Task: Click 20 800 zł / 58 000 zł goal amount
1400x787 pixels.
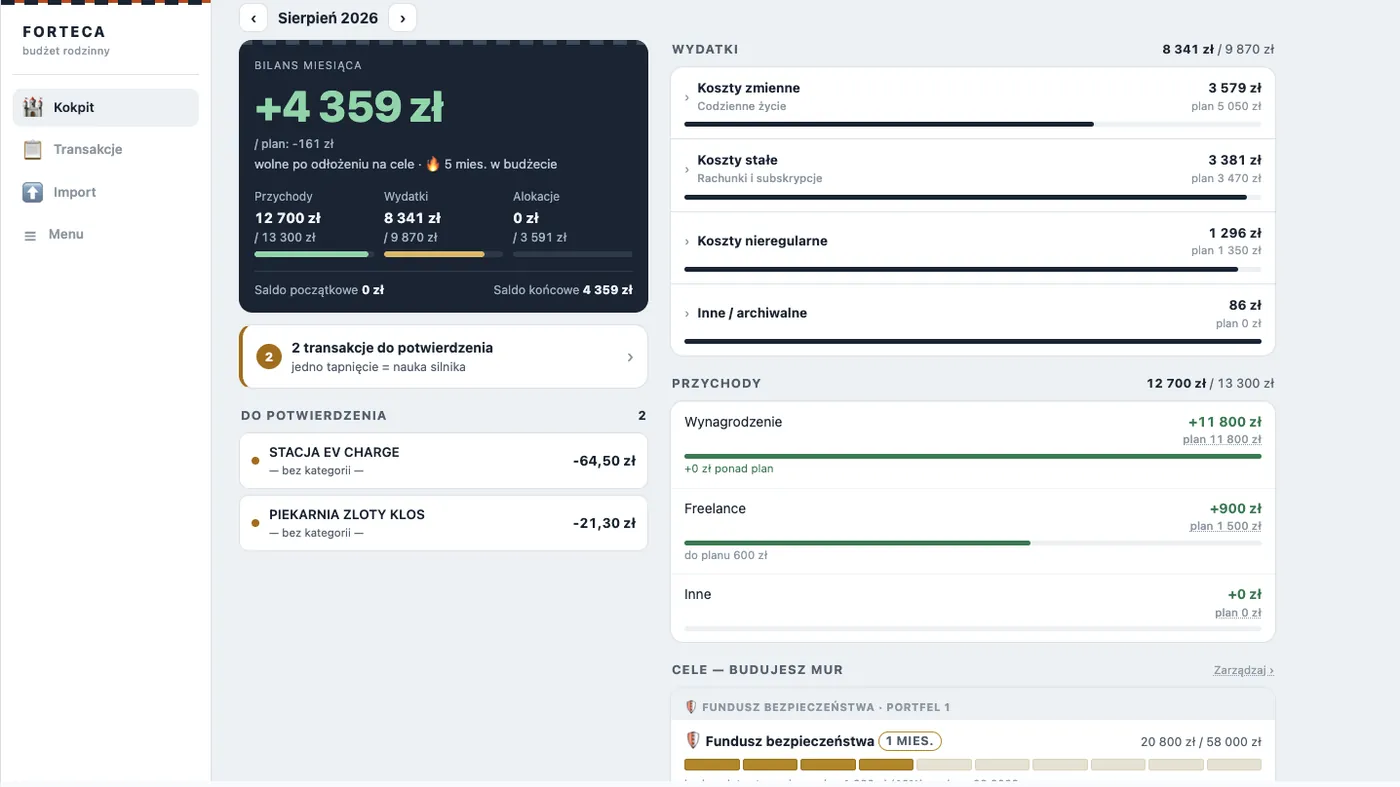Action: (x=1201, y=742)
